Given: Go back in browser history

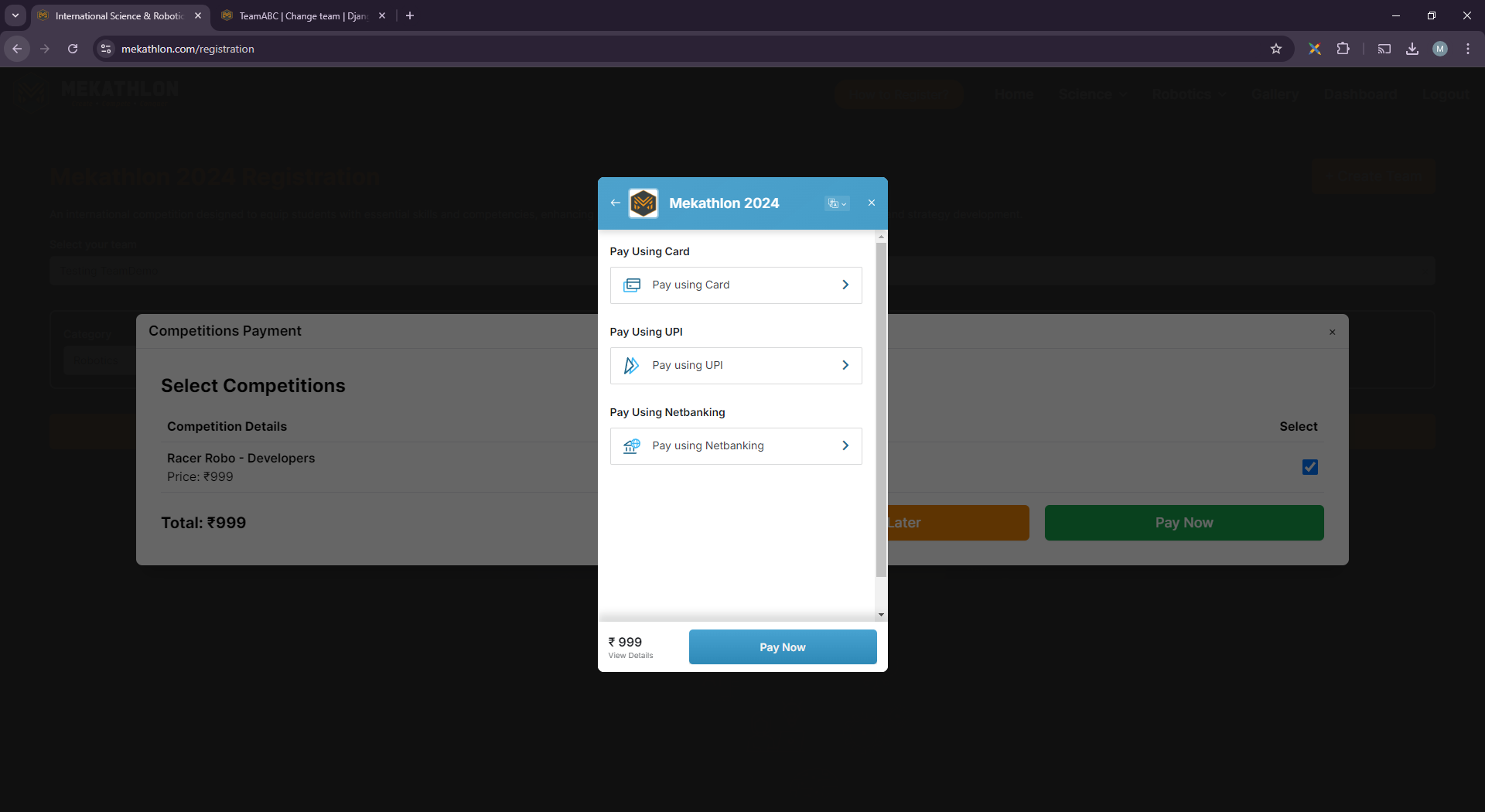Looking at the screenshot, I should click(17, 49).
